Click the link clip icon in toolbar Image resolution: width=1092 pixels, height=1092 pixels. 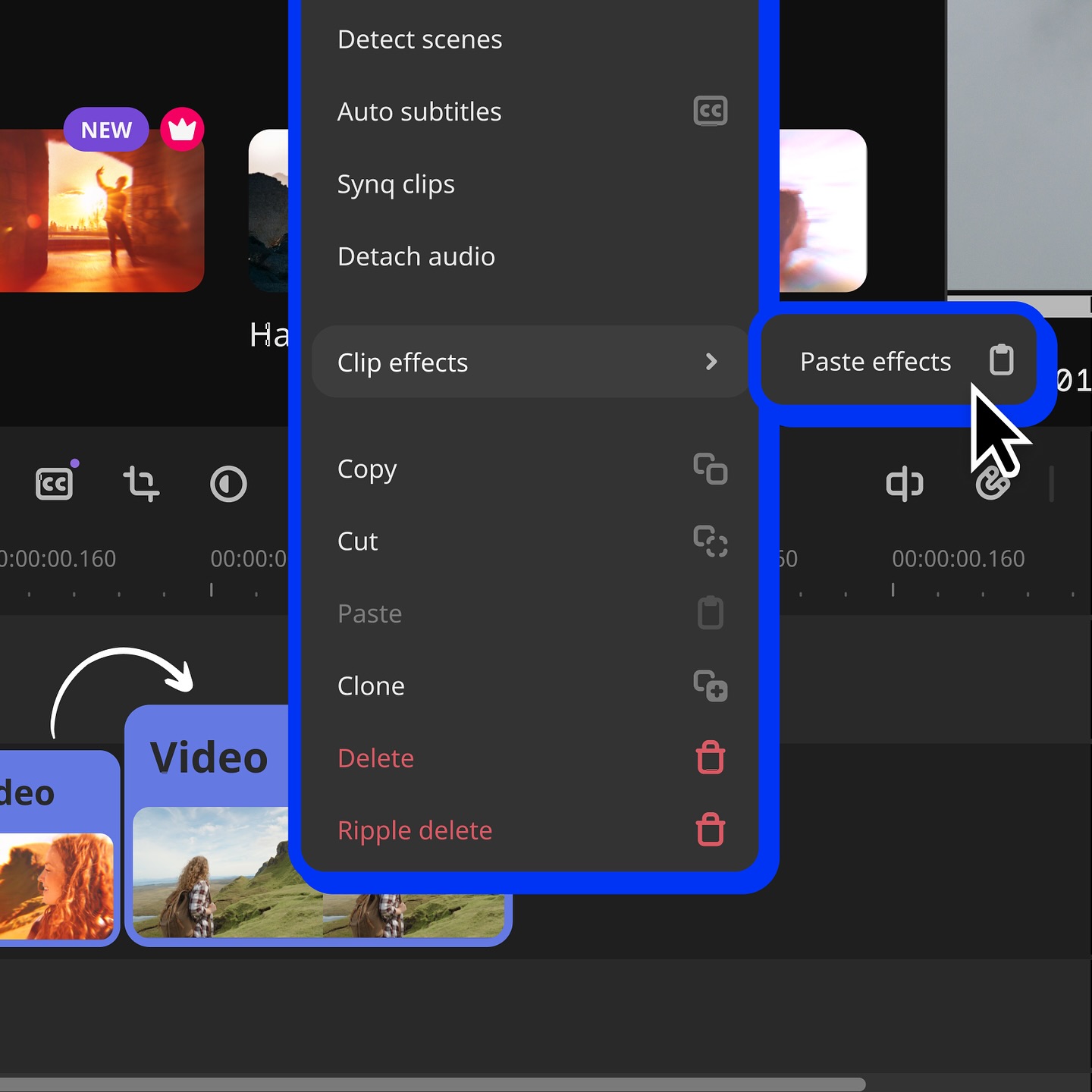click(992, 484)
